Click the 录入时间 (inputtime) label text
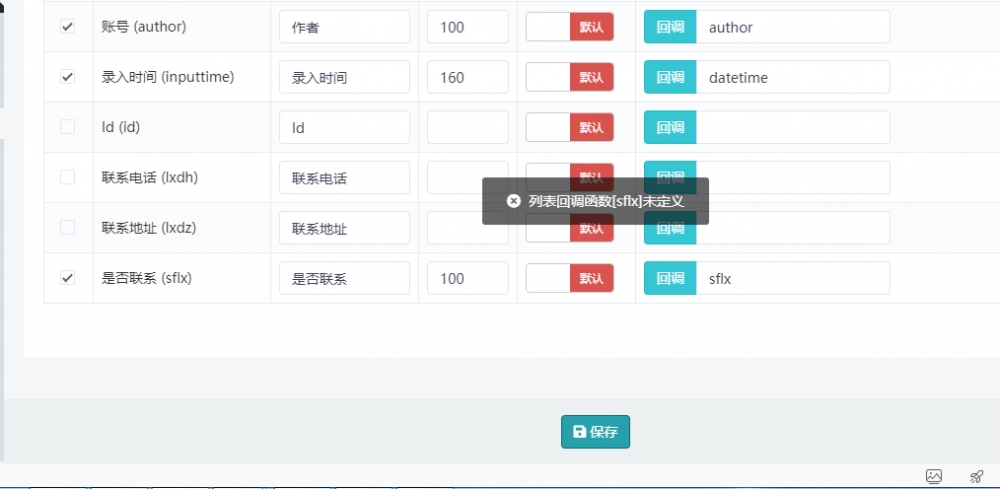Screen dimensions: 1000x489 168,77
